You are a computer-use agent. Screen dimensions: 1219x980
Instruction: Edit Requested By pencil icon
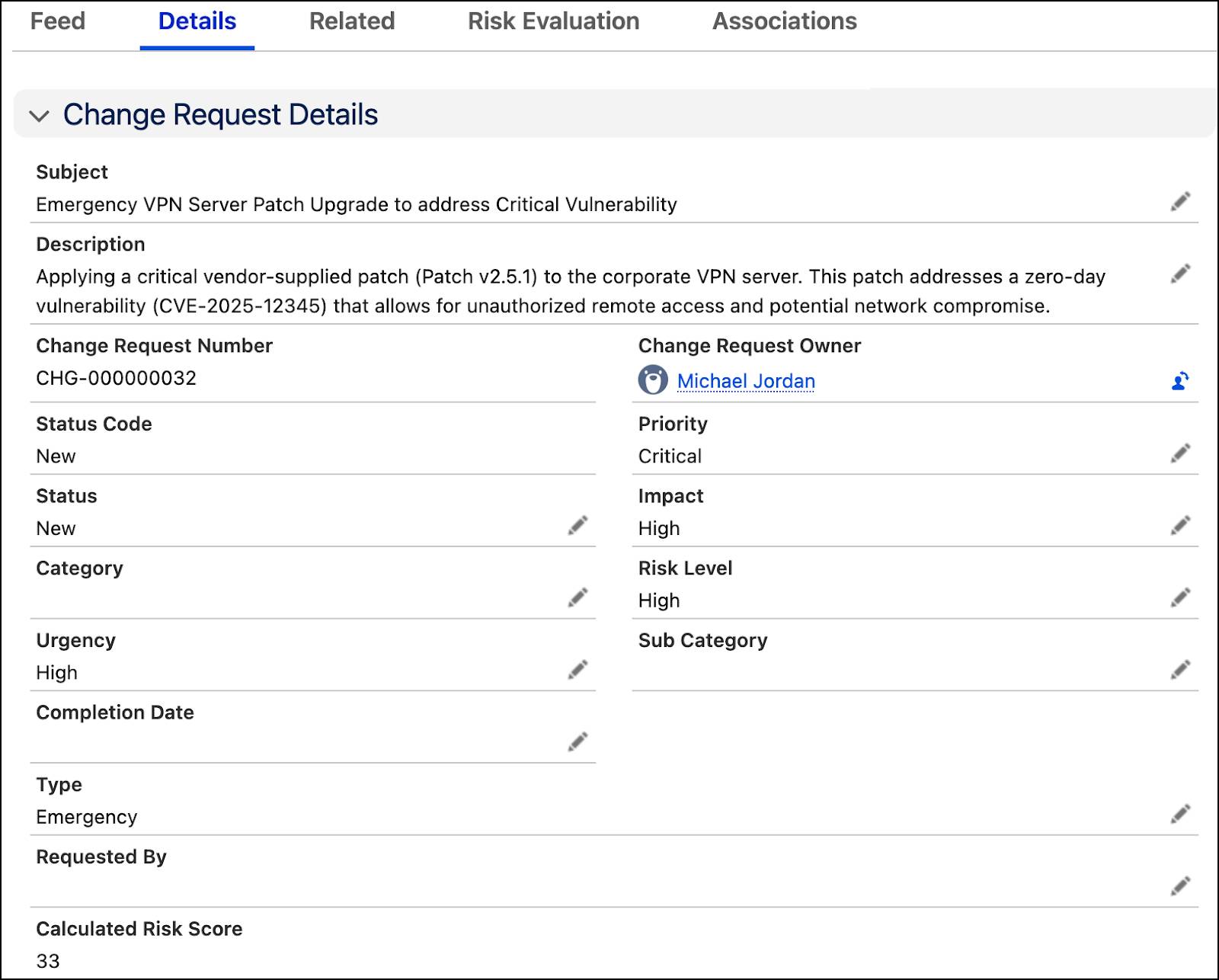(1180, 887)
